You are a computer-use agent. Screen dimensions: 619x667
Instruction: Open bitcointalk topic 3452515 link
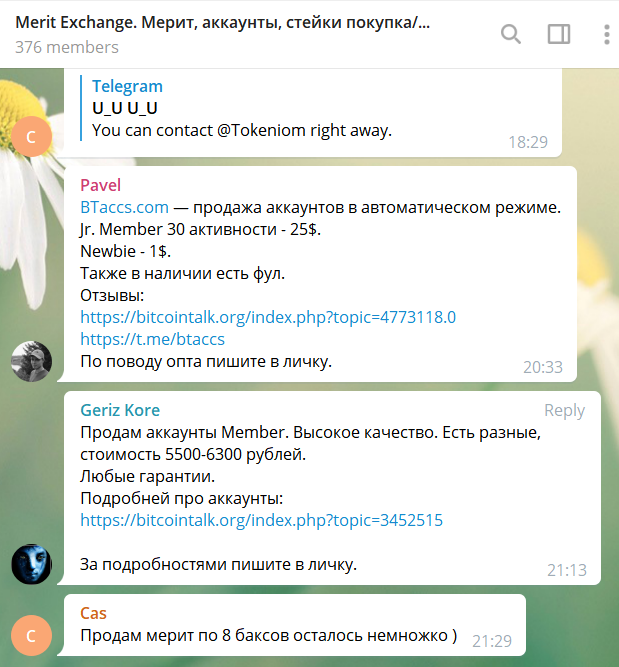click(261, 520)
